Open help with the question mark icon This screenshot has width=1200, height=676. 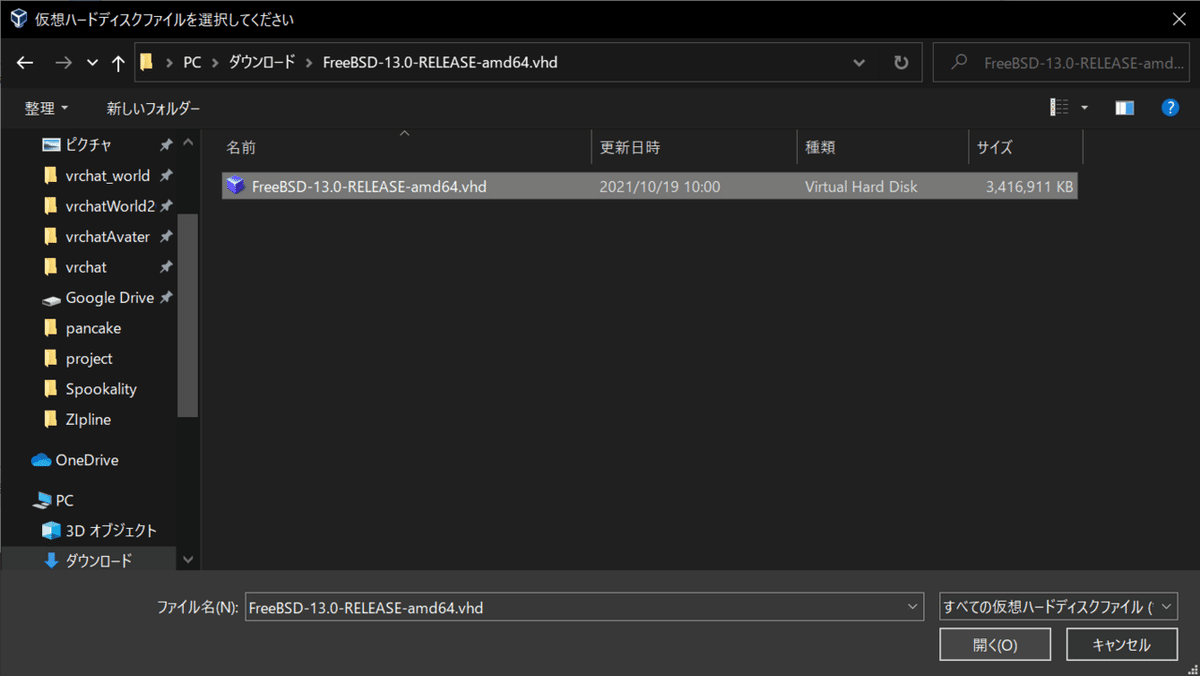pos(1170,108)
